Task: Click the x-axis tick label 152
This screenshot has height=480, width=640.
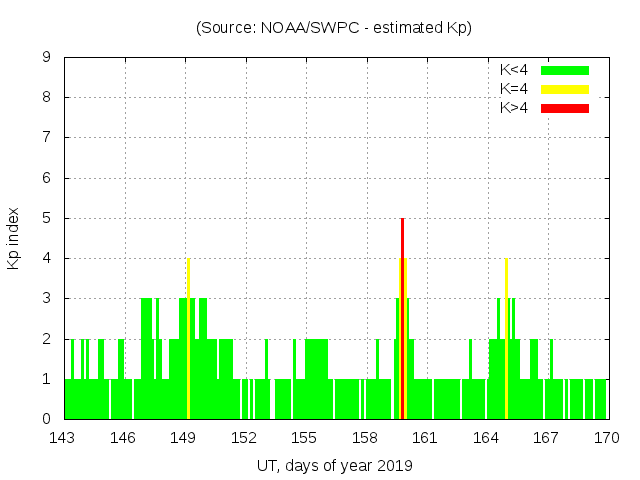Action: click(244, 438)
